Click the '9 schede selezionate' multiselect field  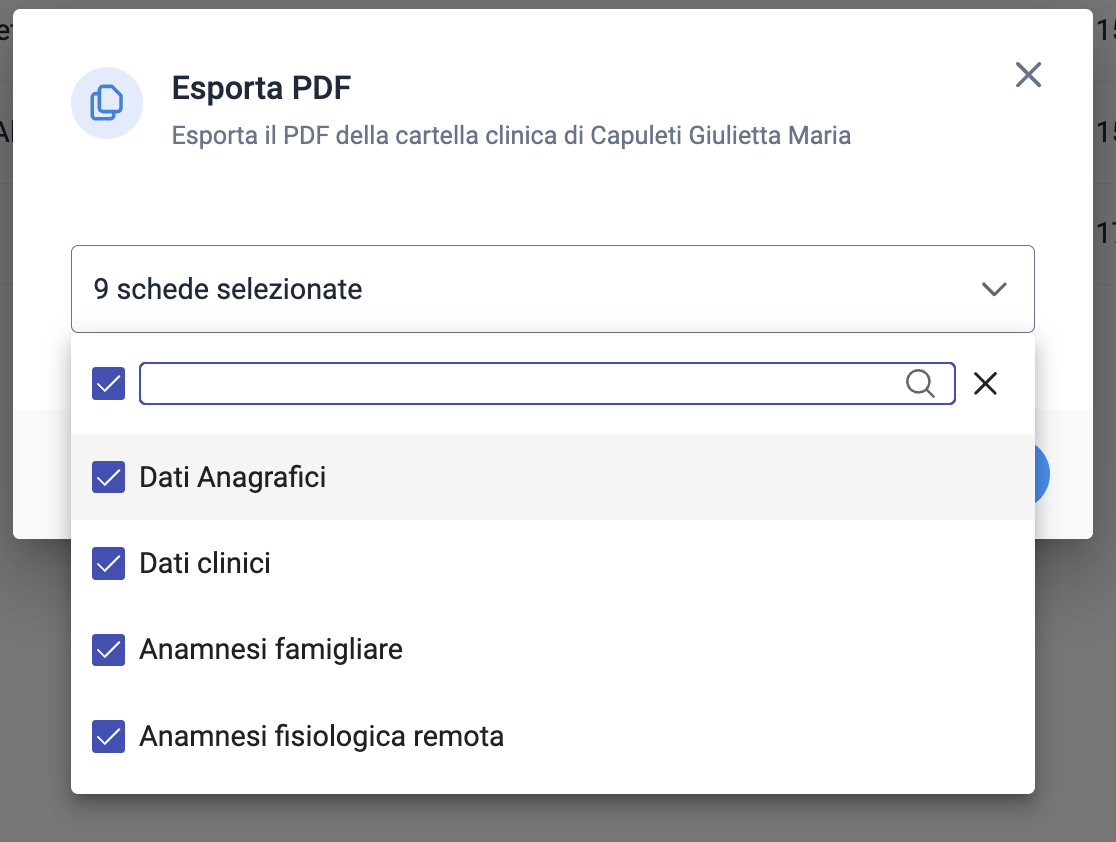pos(552,289)
